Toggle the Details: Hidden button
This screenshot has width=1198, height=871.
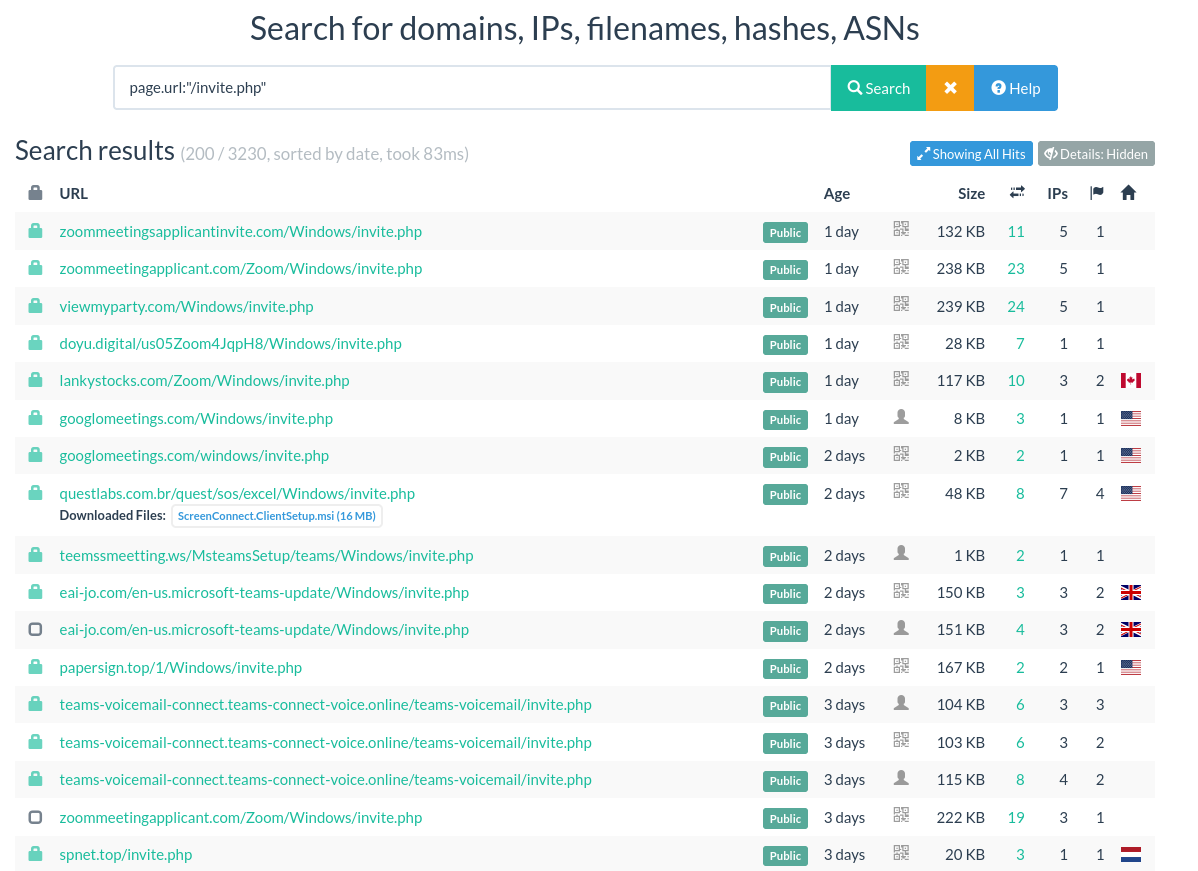[x=1096, y=154]
